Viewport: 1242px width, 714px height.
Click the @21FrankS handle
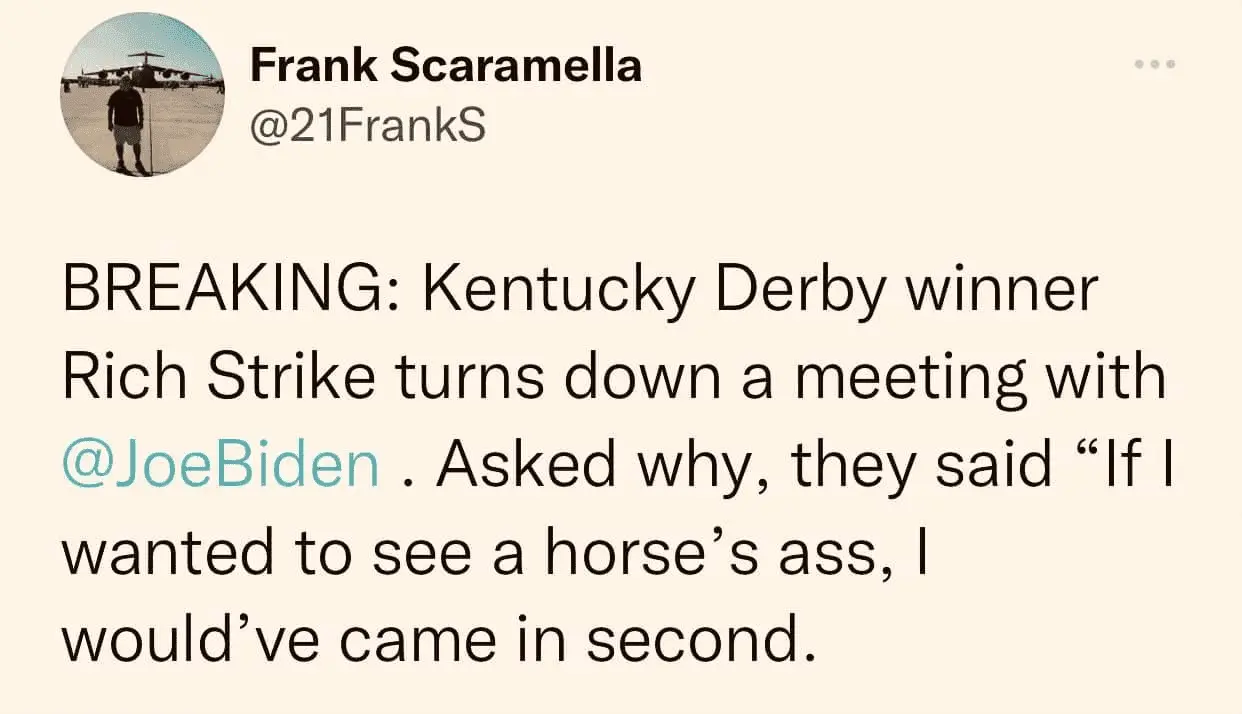click(367, 126)
